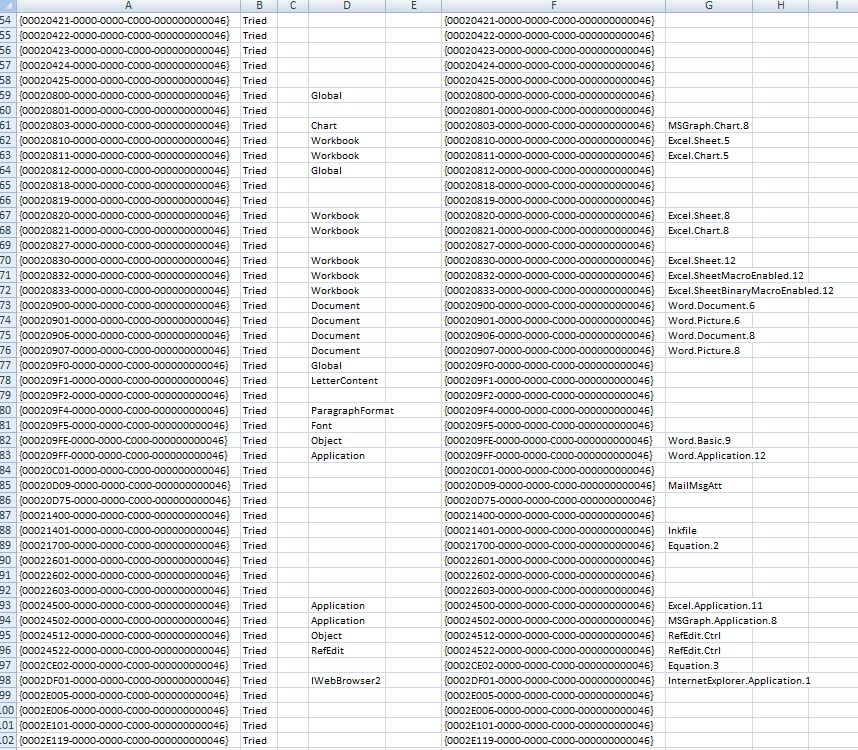Select column D header

click(347, 5)
